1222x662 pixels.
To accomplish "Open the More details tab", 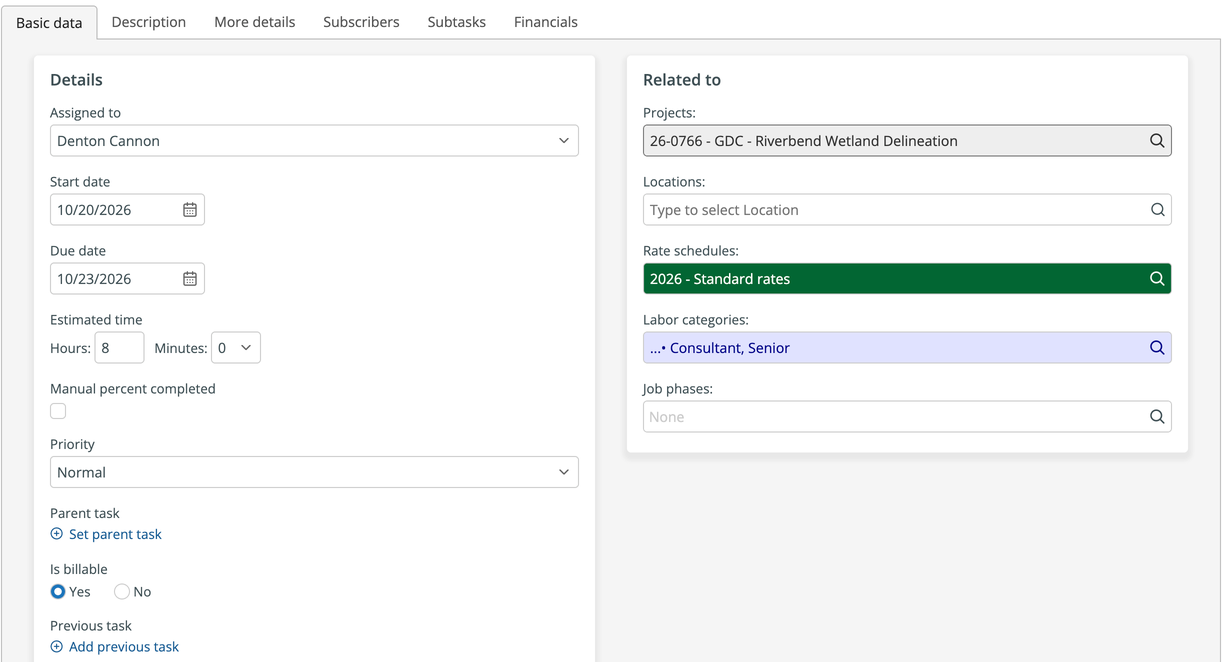I will tap(255, 22).
